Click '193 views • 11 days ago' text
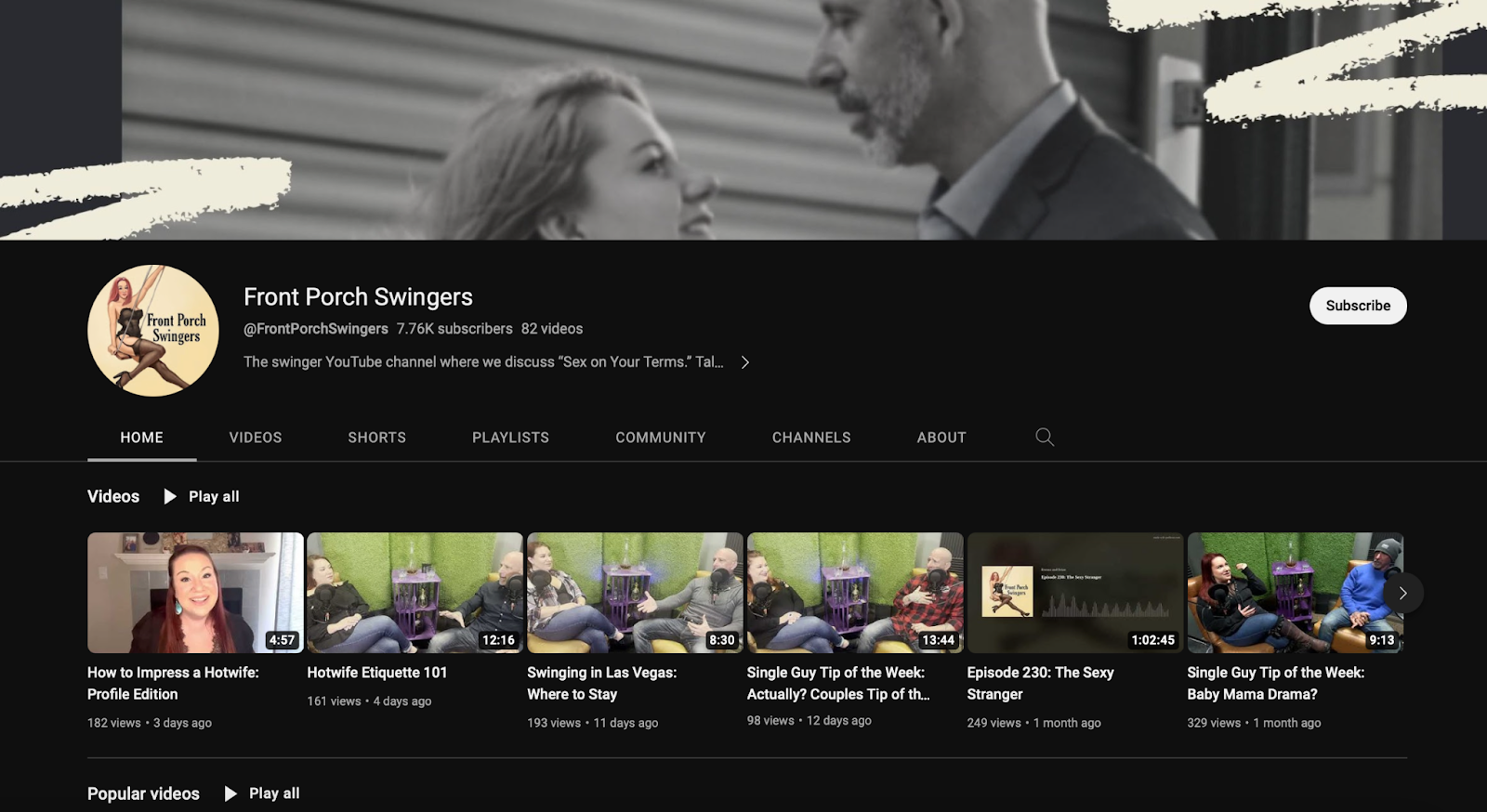Image resolution: width=1487 pixels, height=812 pixels. tap(592, 723)
